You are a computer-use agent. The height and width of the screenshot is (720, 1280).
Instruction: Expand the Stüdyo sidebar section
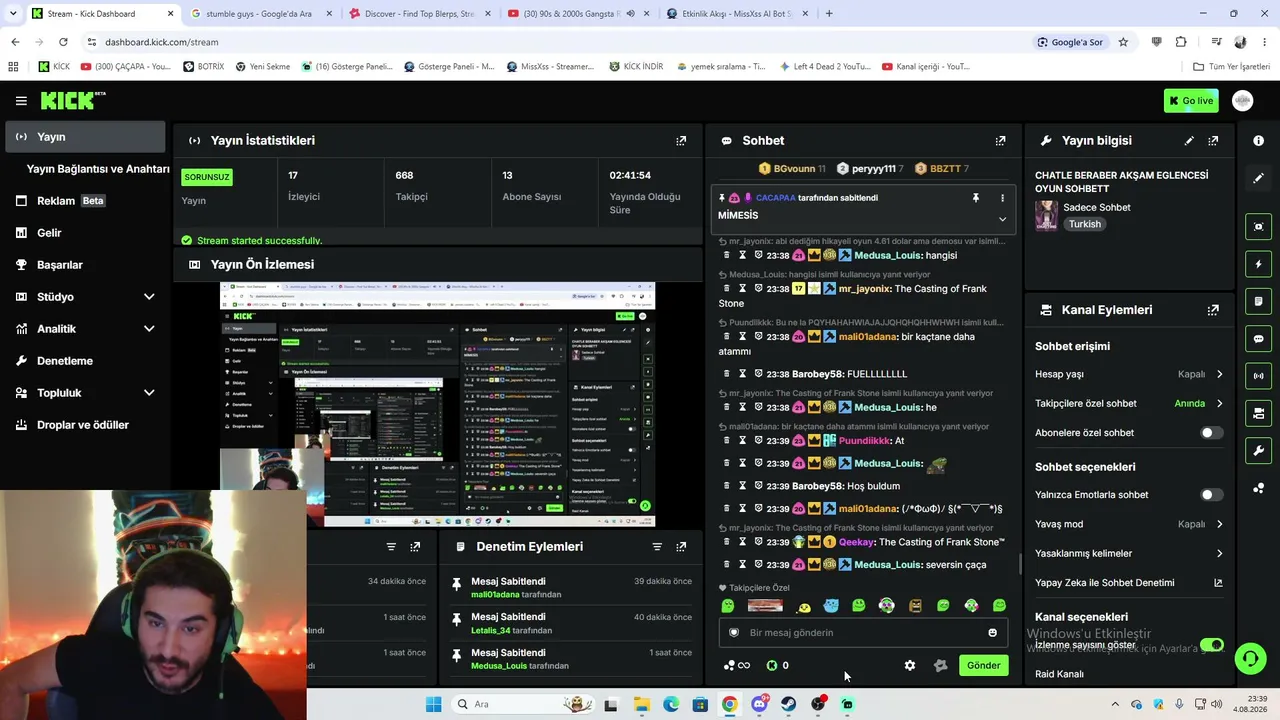pos(149,297)
